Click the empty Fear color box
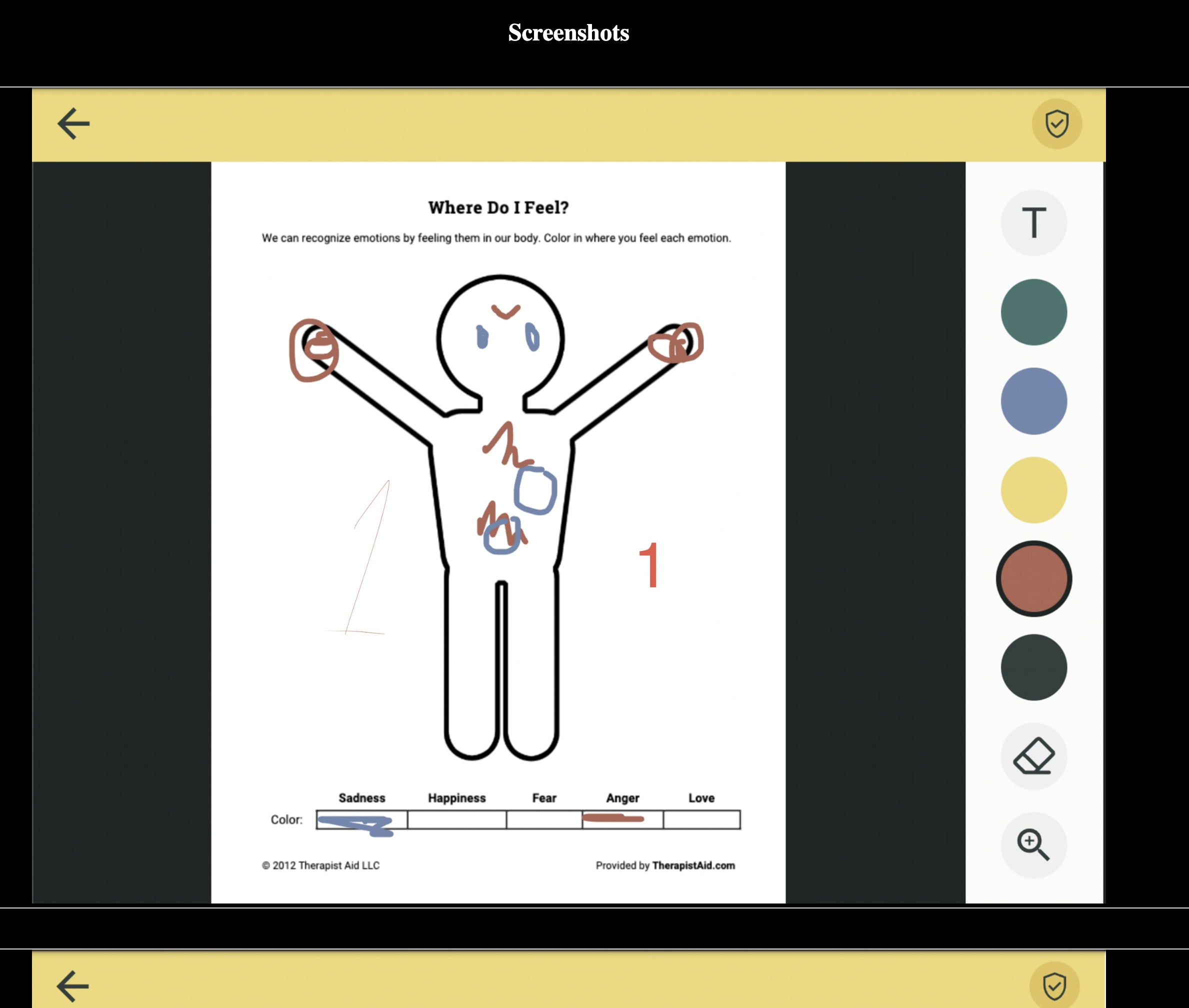This screenshot has height=1008, width=1189. 544,819
